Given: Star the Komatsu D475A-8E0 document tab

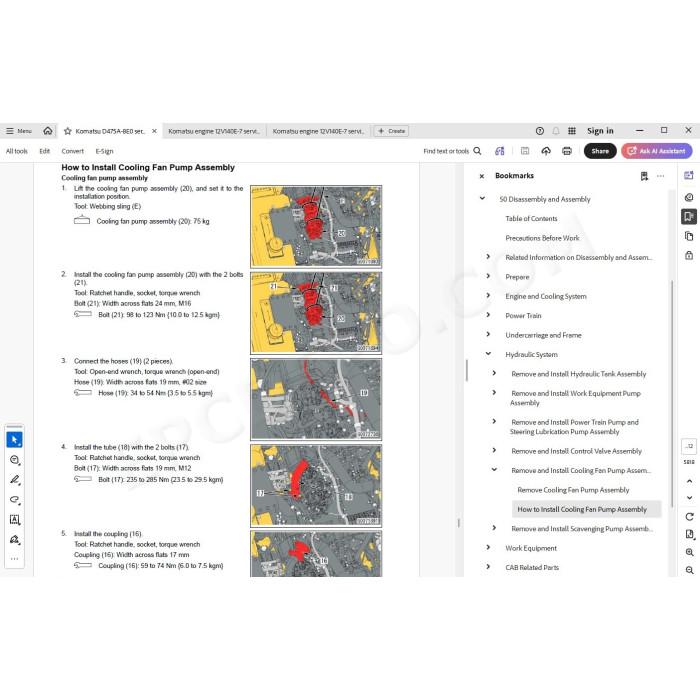Looking at the screenshot, I should tap(68, 131).
